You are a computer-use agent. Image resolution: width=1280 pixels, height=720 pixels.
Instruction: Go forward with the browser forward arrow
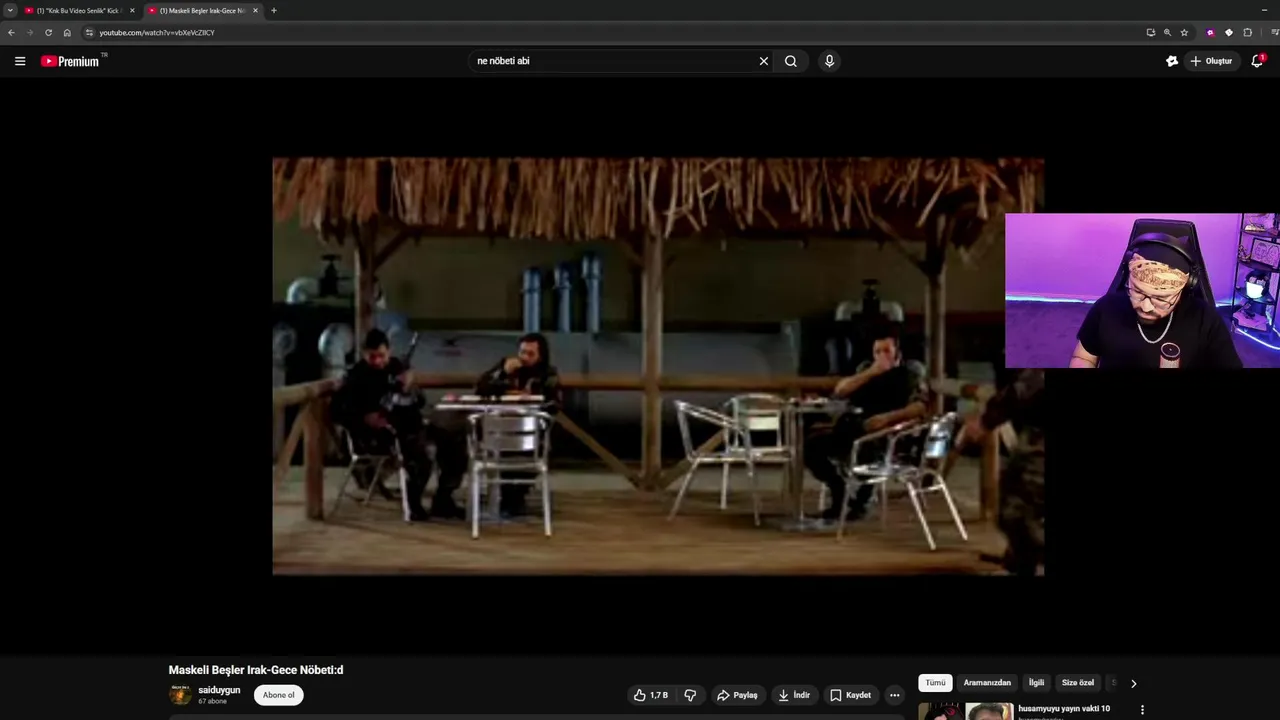(29, 32)
